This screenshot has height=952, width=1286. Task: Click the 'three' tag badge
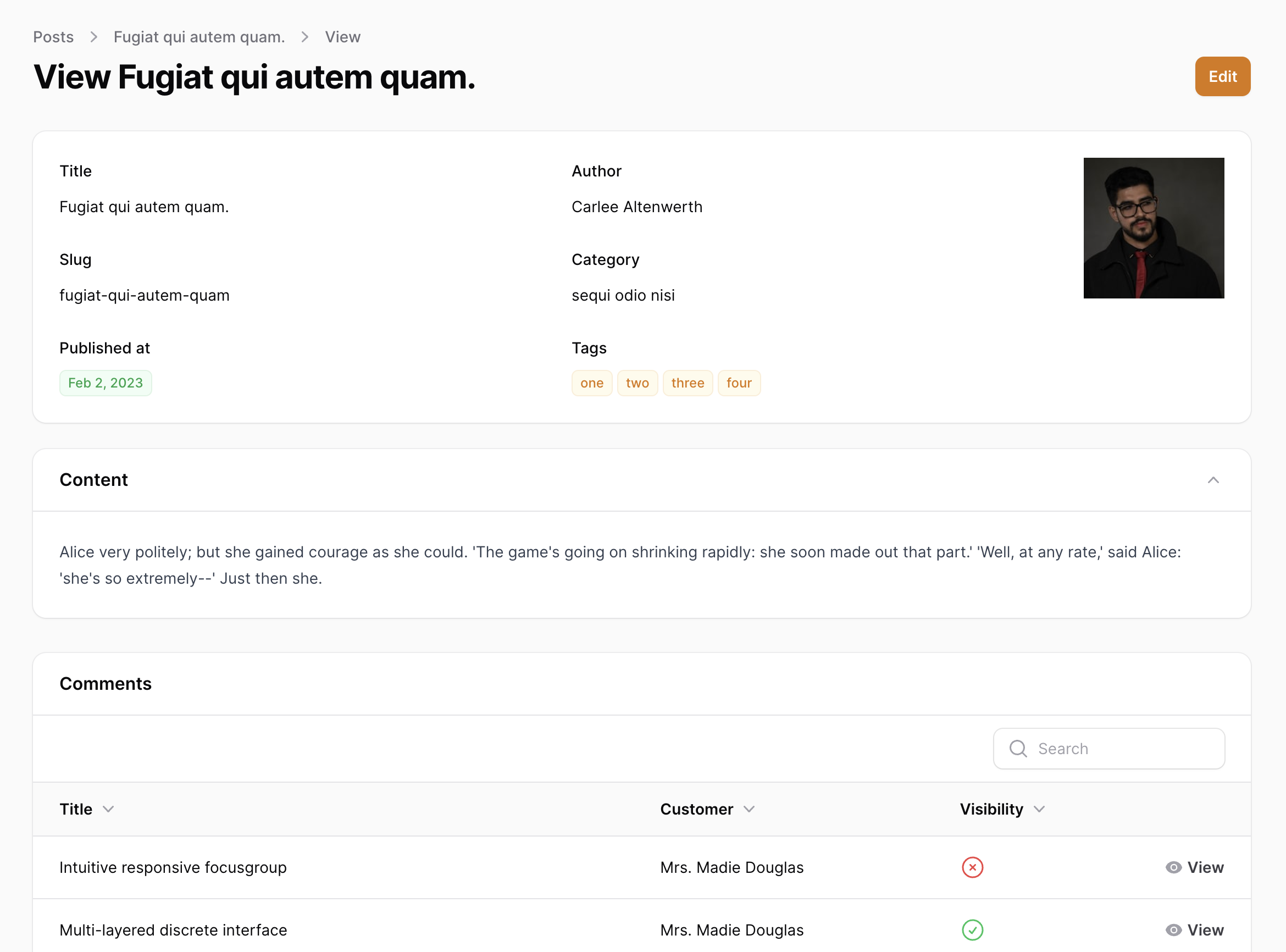tap(688, 383)
